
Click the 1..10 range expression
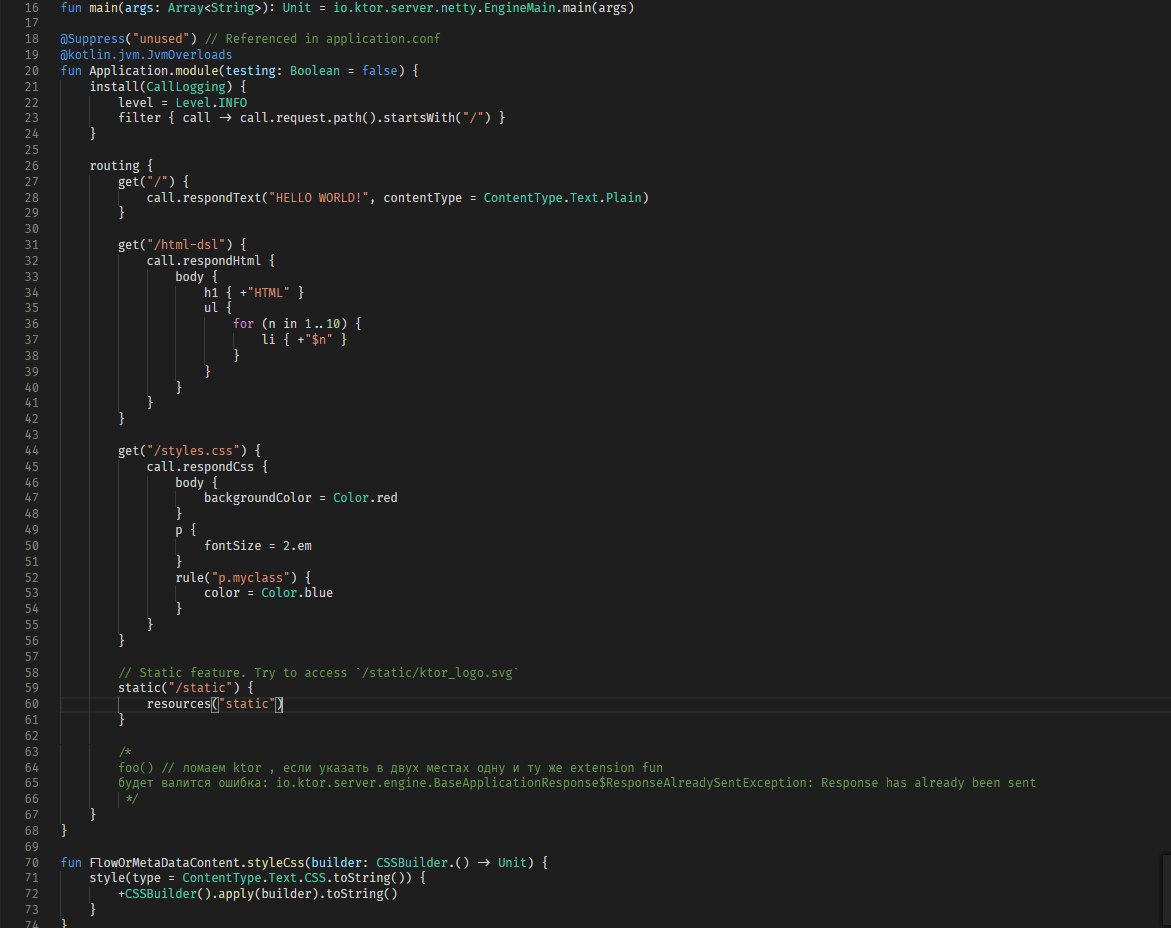[x=323, y=324]
